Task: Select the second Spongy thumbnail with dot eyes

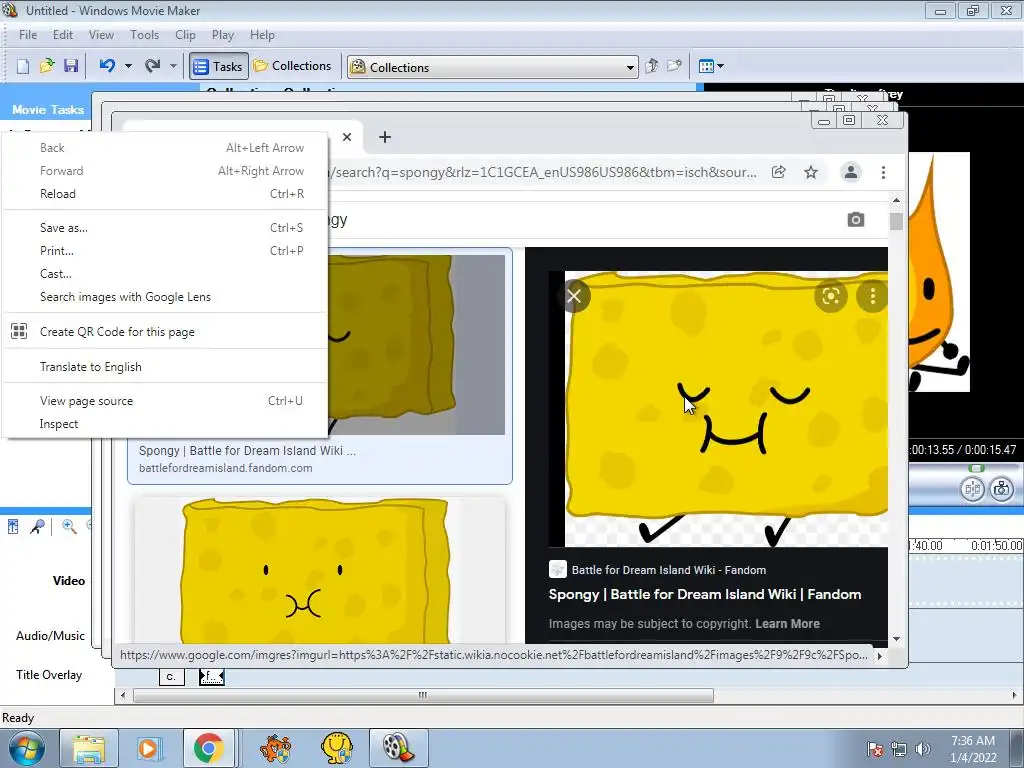Action: point(319,570)
